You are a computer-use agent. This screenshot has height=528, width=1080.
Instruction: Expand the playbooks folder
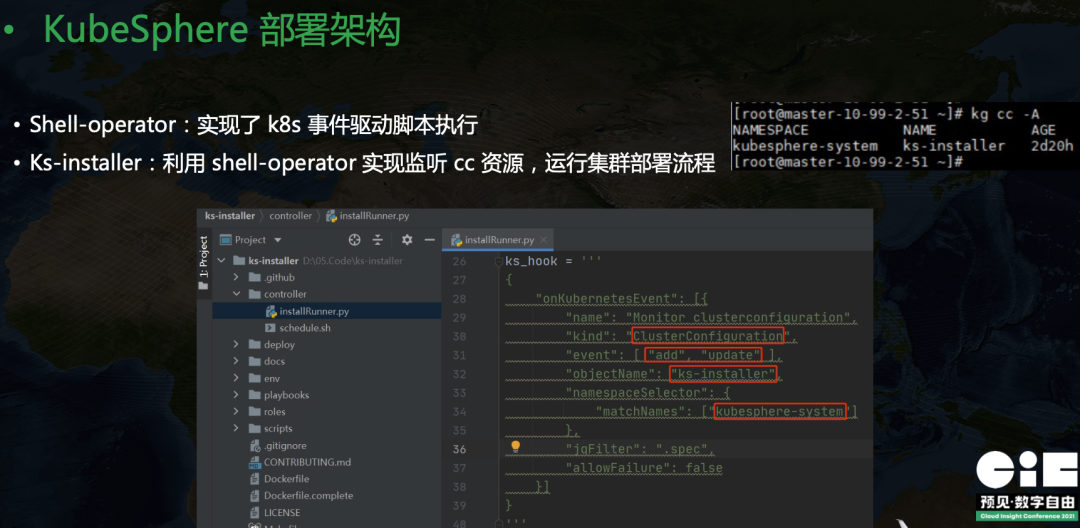coord(236,394)
